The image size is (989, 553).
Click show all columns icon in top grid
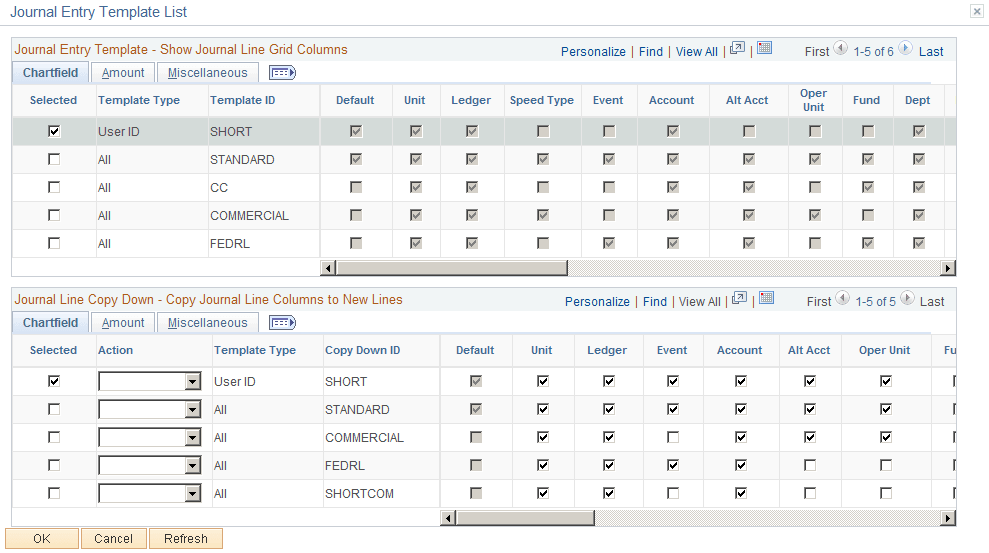pyautogui.click(x=283, y=73)
